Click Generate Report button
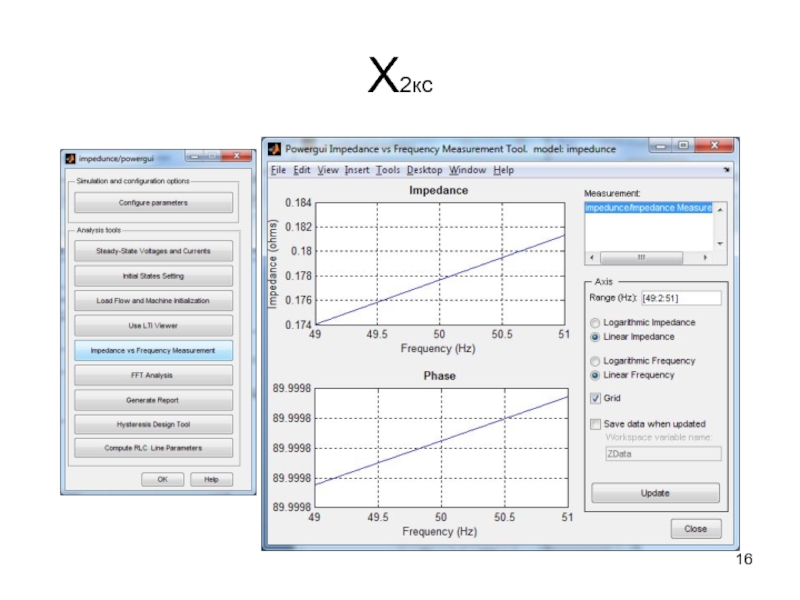 coord(154,400)
